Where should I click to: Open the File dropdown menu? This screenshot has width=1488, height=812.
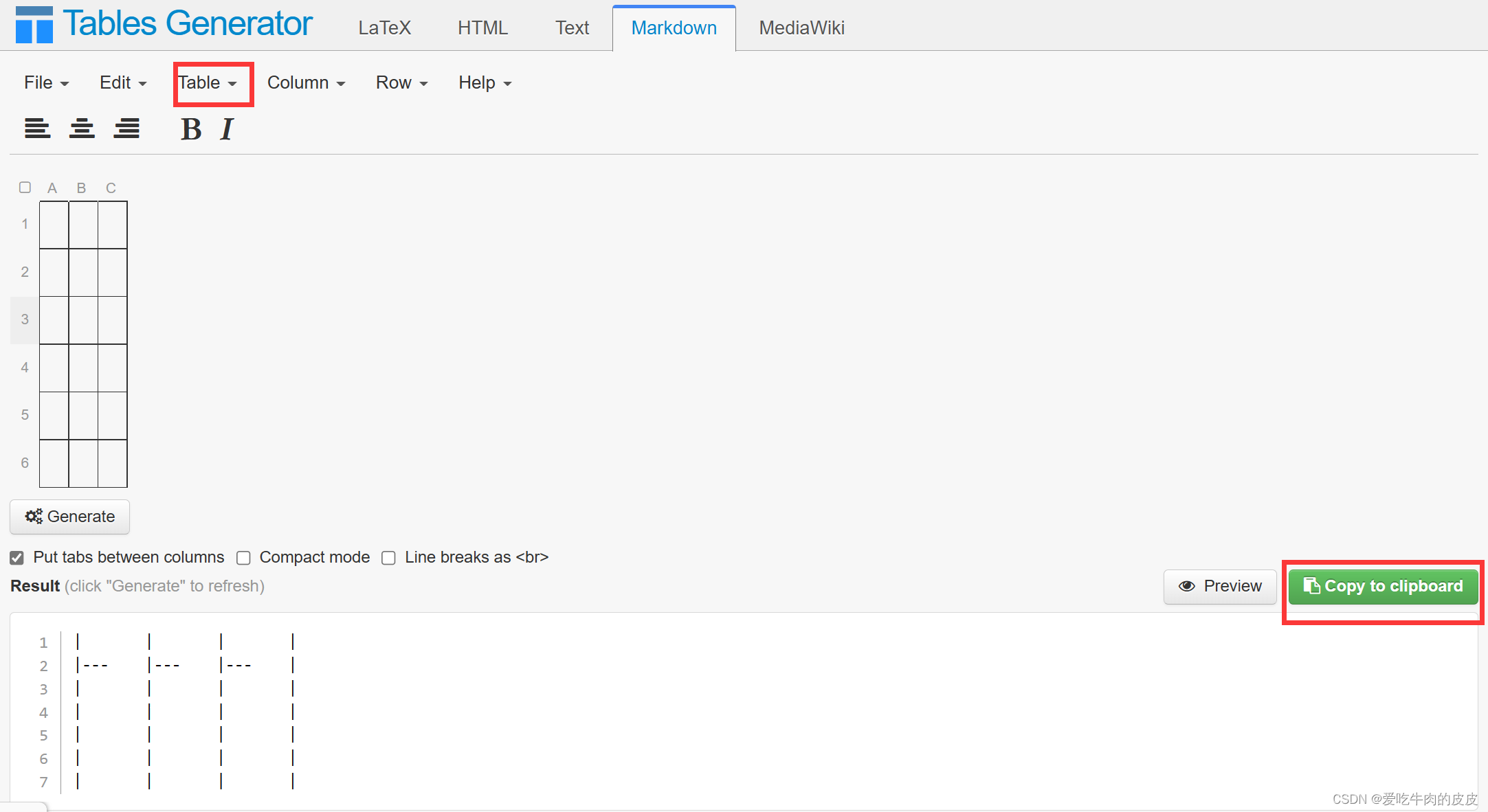pyautogui.click(x=46, y=83)
